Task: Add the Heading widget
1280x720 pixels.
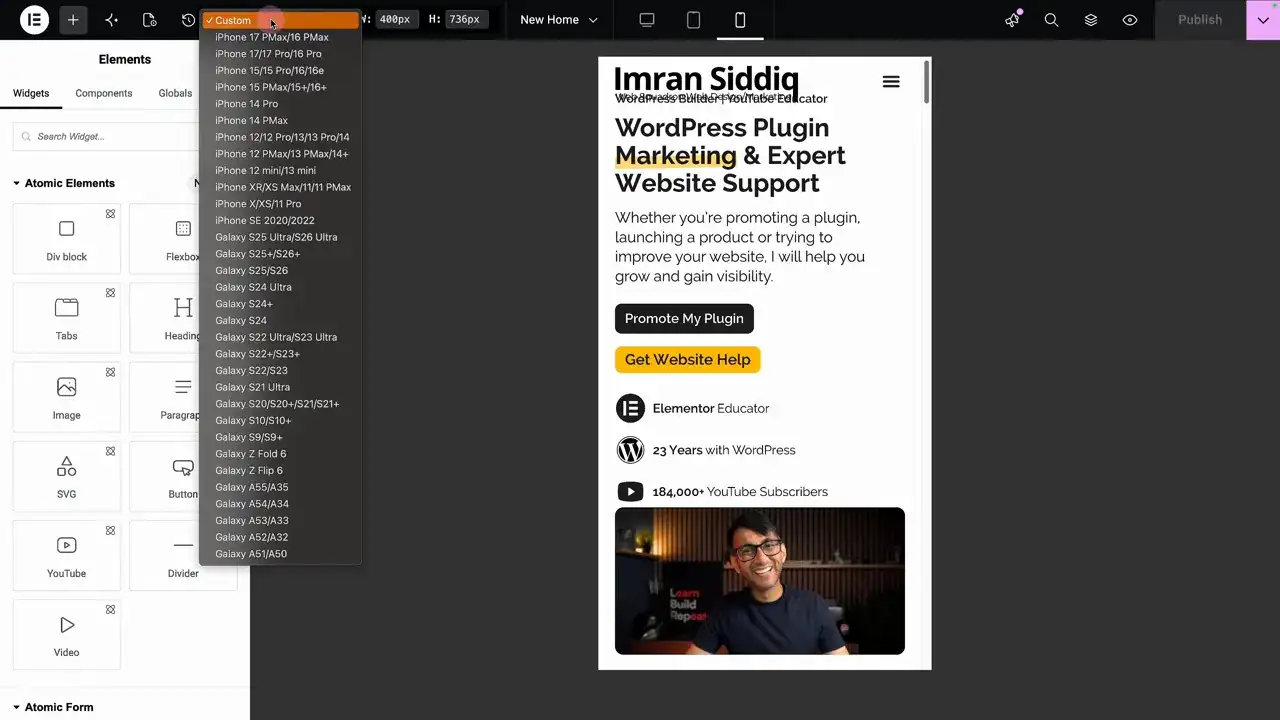Action: pyautogui.click(x=183, y=318)
